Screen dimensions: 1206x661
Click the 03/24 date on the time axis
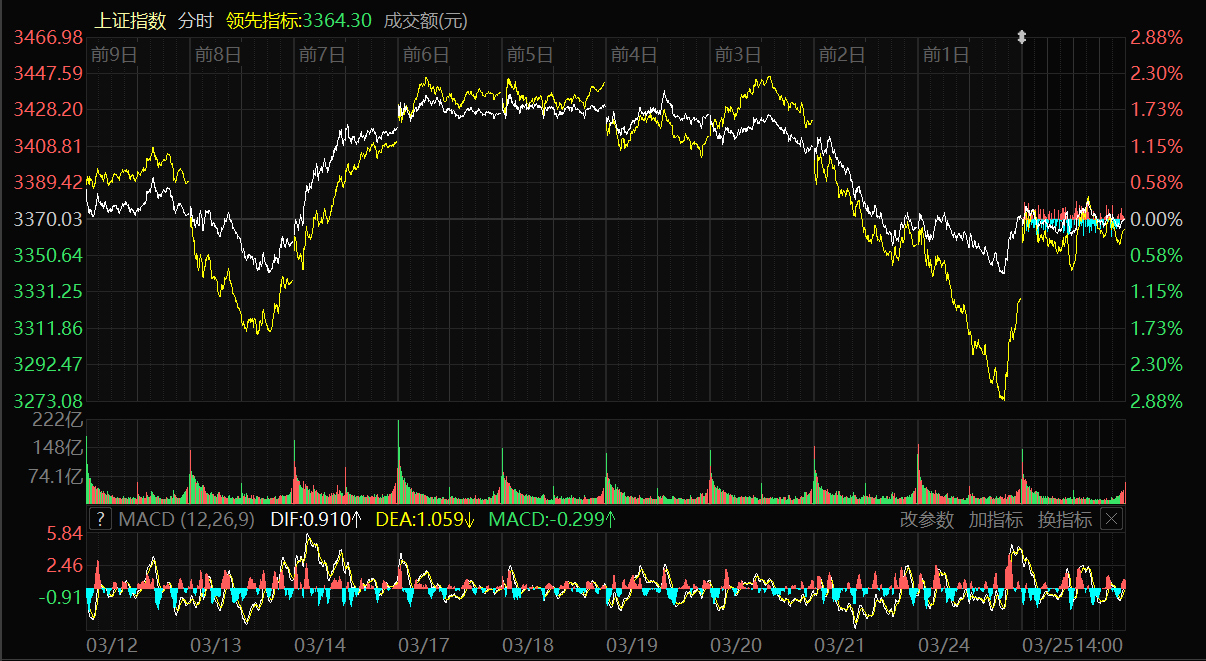[x=944, y=645]
